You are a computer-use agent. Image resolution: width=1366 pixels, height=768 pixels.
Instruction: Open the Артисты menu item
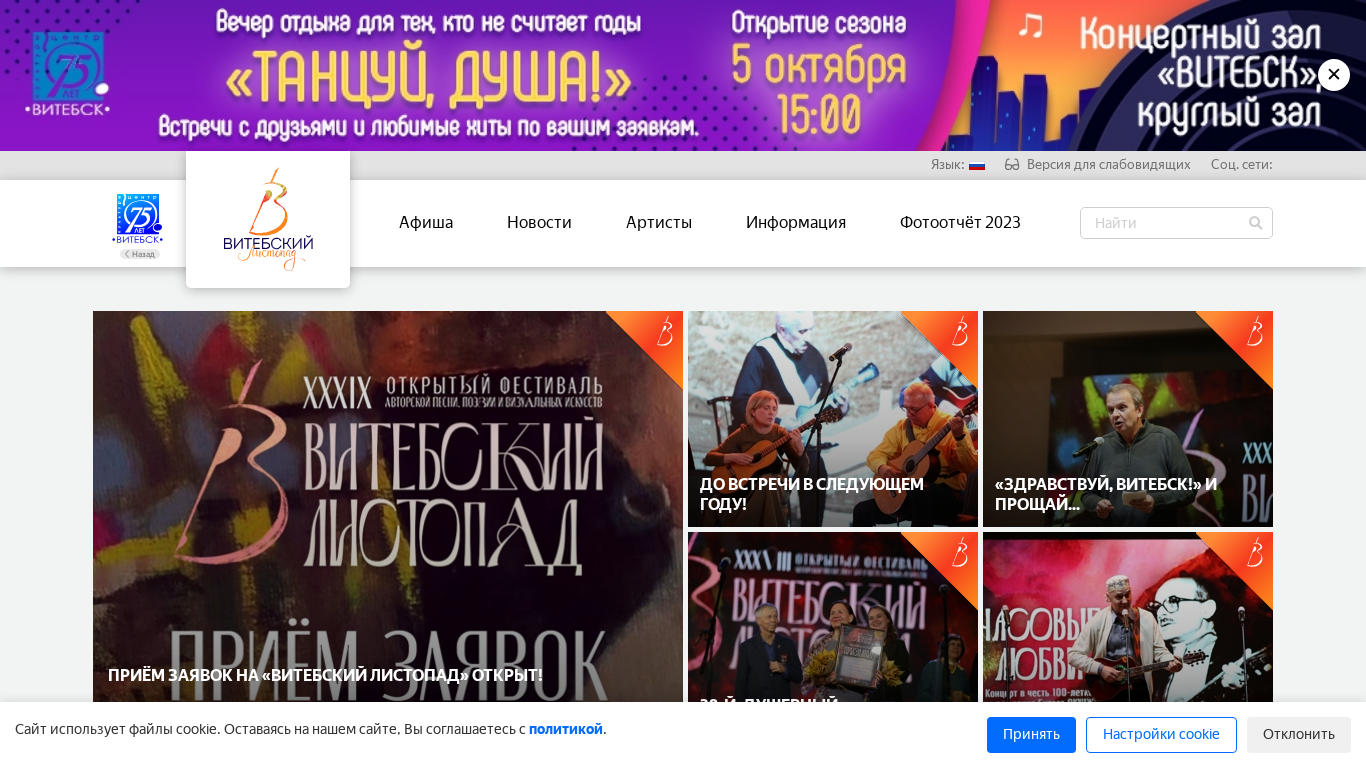pos(659,223)
